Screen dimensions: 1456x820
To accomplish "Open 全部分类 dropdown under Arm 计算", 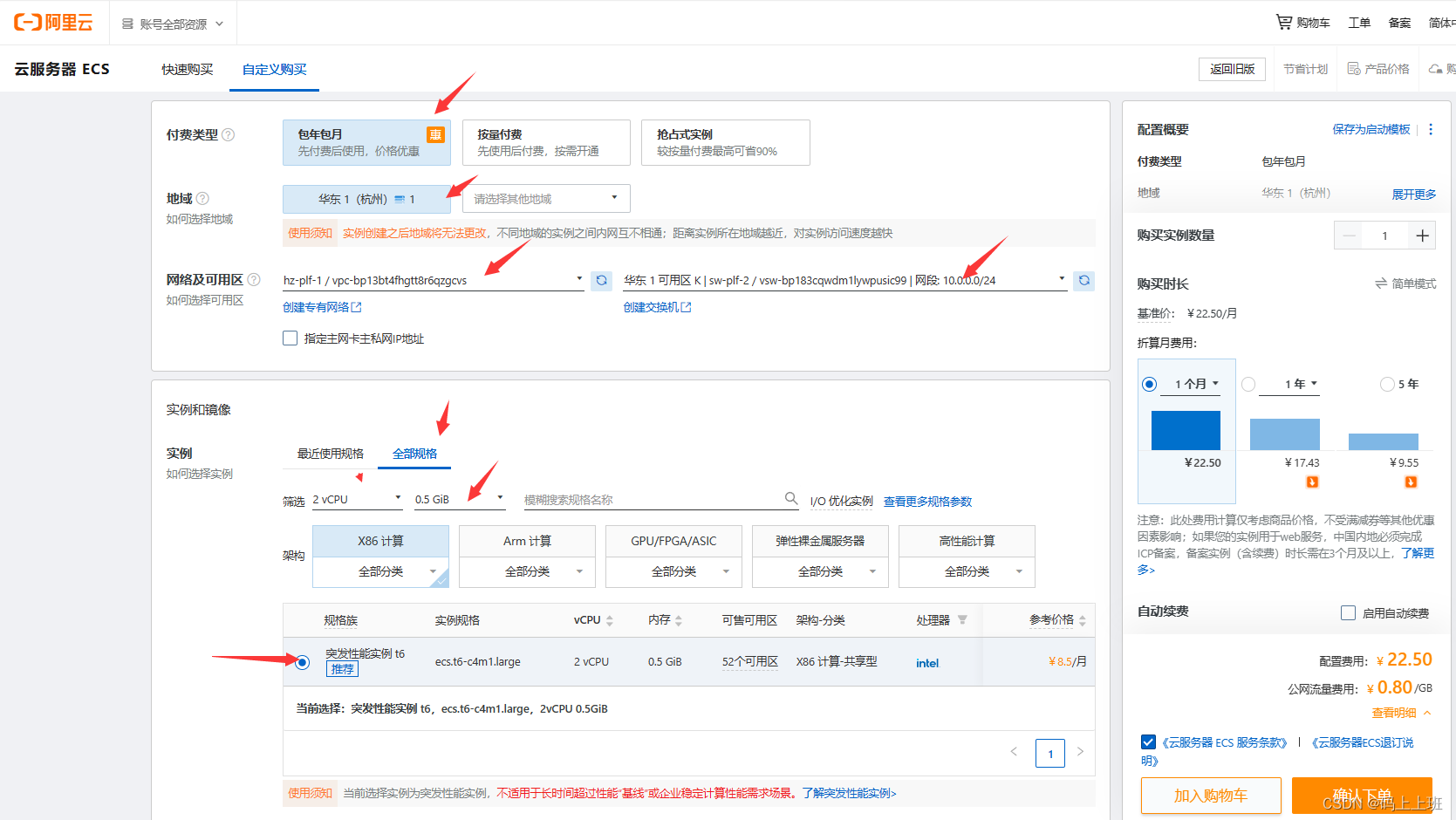I will [x=527, y=571].
